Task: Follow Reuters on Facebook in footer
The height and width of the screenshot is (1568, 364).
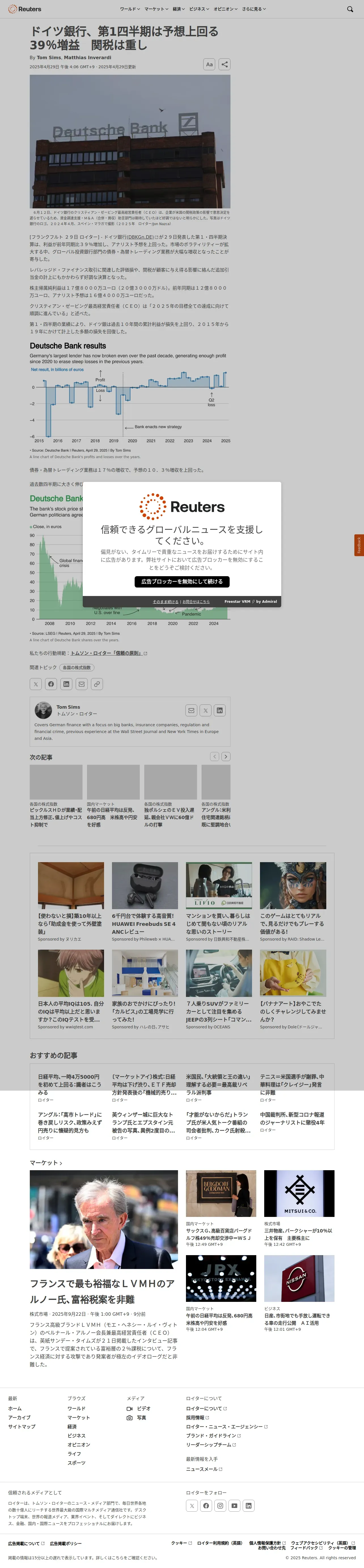Action: pos(206,1506)
